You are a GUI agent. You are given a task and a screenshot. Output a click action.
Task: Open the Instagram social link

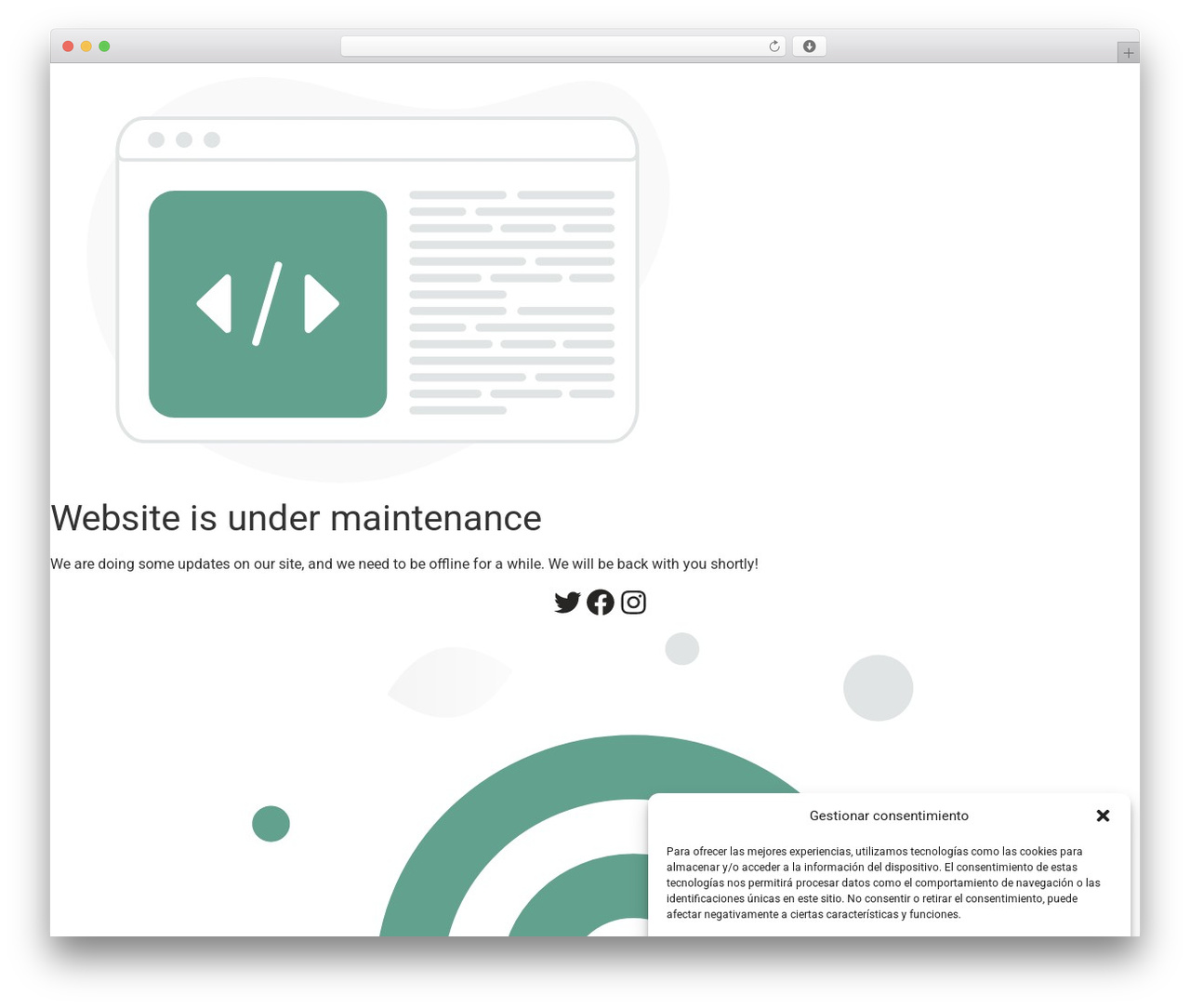coord(633,603)
